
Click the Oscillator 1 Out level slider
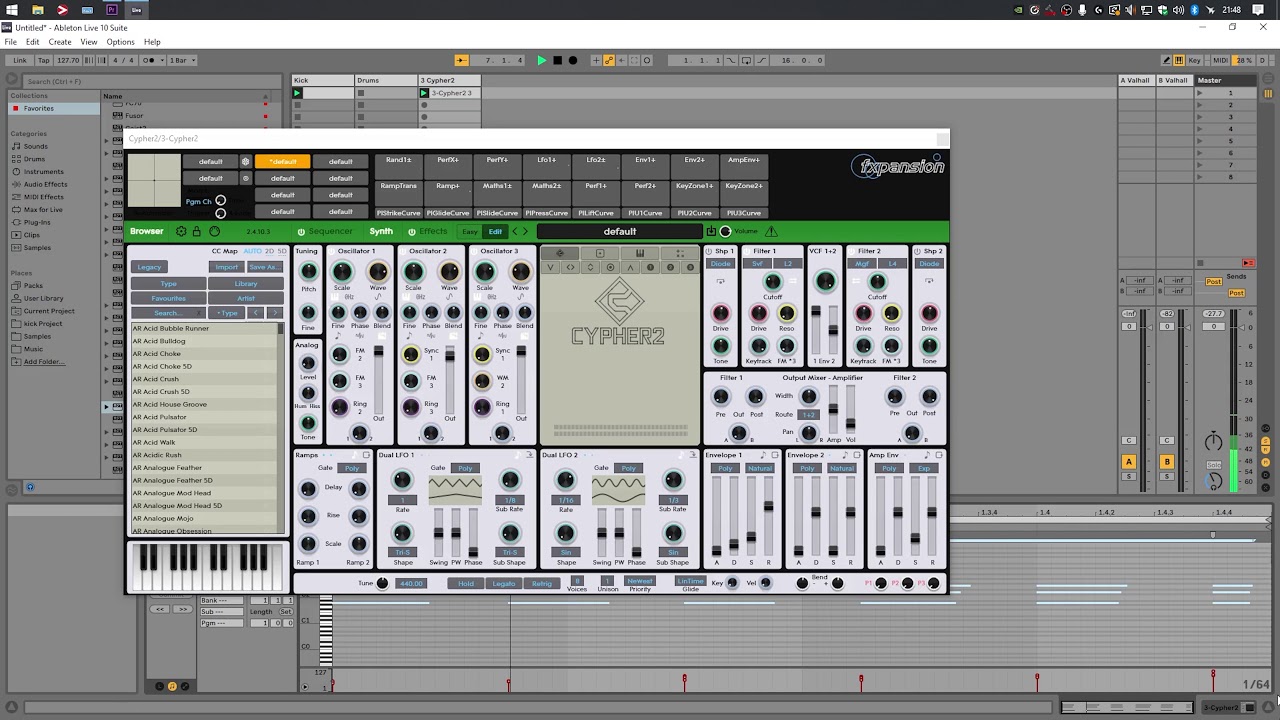click(x=378, y=380)
